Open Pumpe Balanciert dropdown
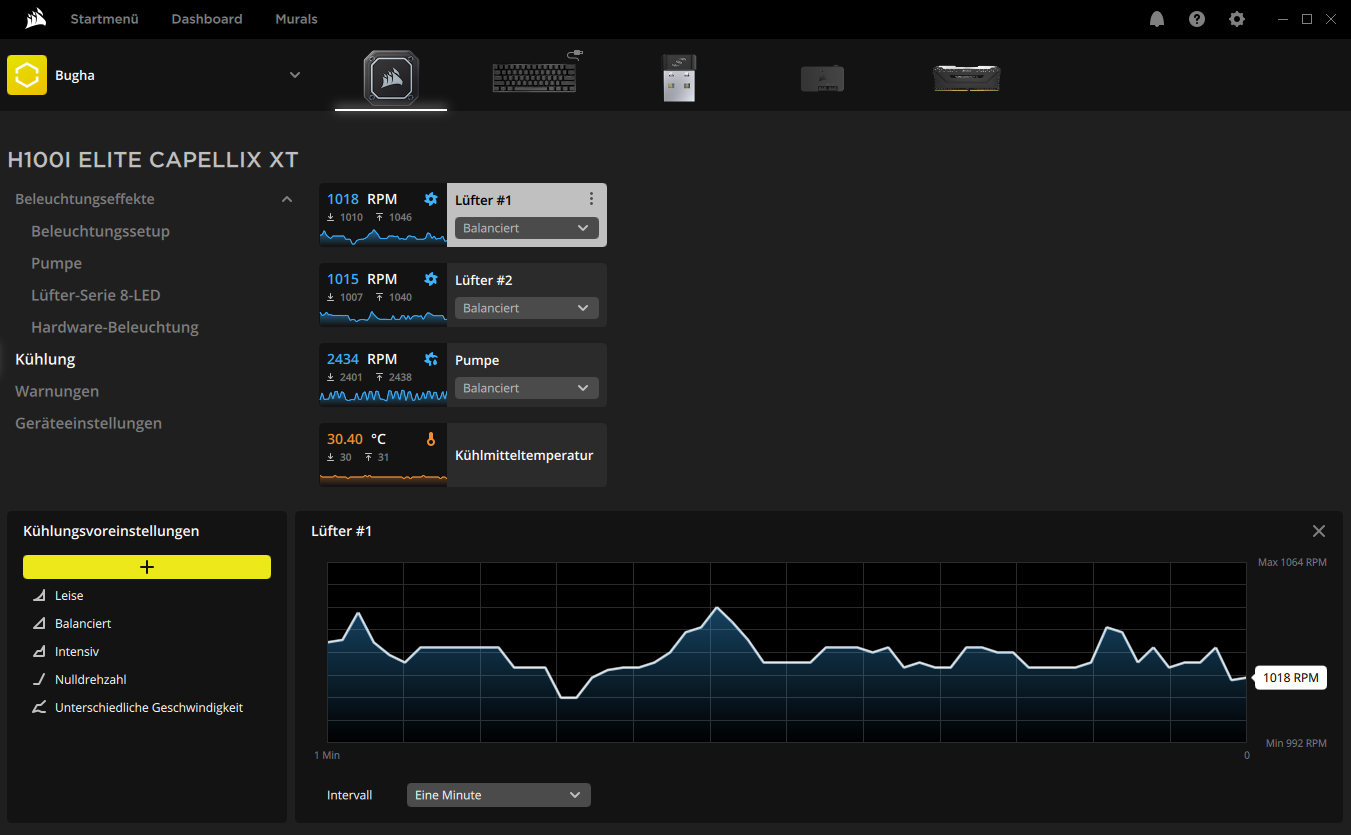This screenshot has height=835, width=1351. point(527,388)
